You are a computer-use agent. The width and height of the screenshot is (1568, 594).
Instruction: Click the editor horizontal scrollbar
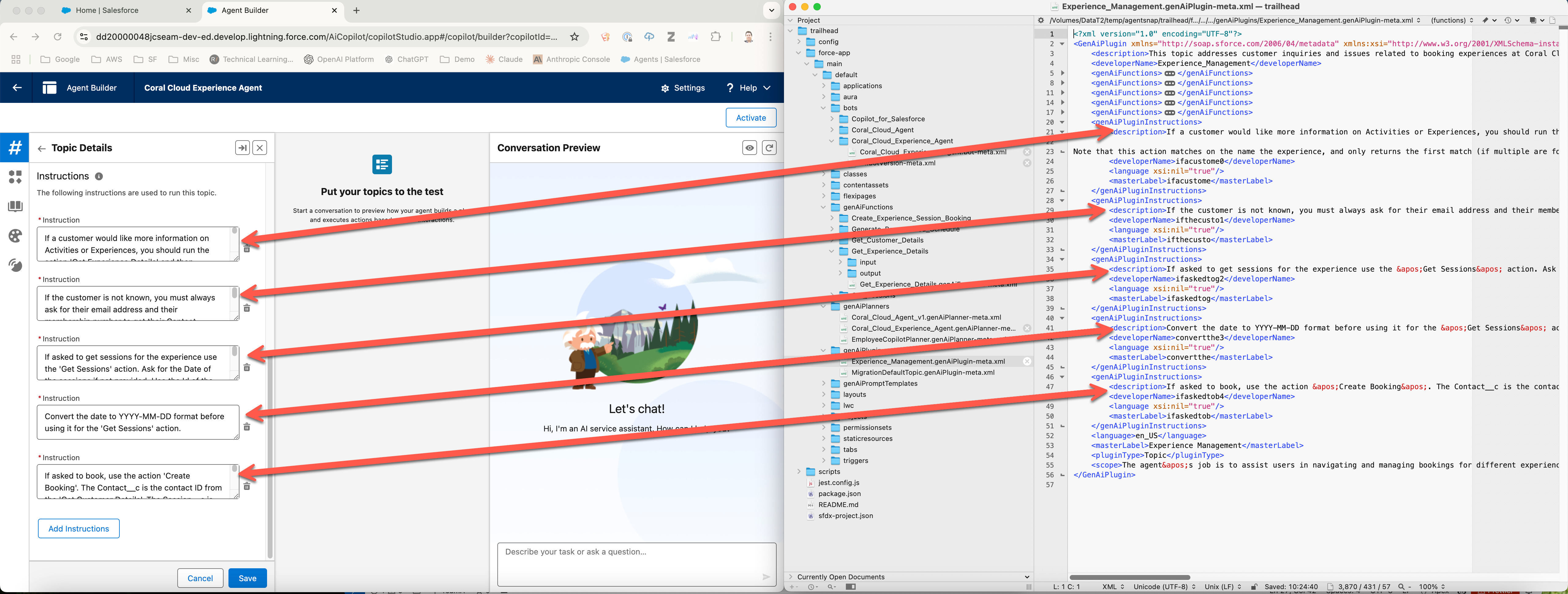tap(1130, 577)
